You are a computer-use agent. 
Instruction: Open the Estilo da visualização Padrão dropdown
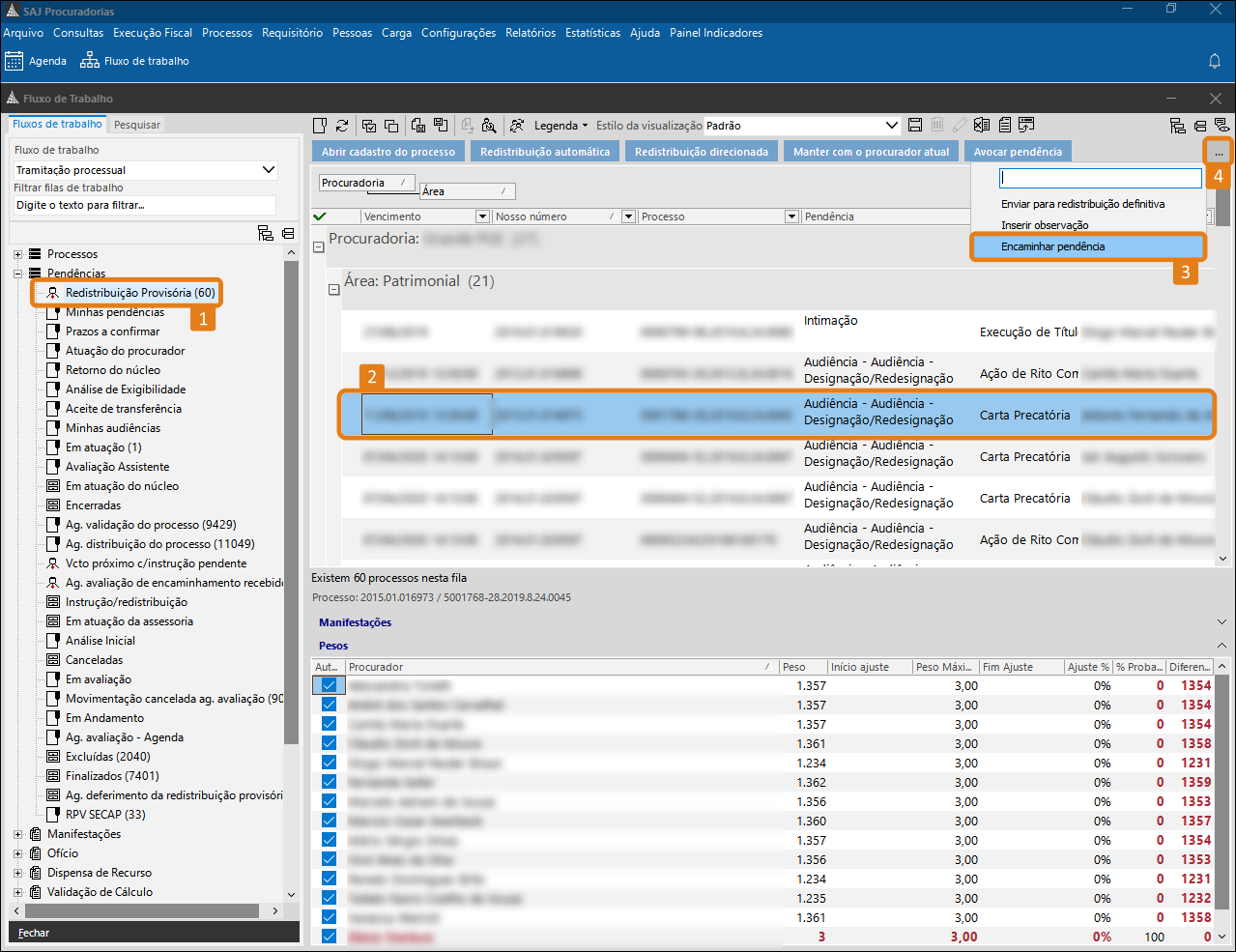point(891,126)
